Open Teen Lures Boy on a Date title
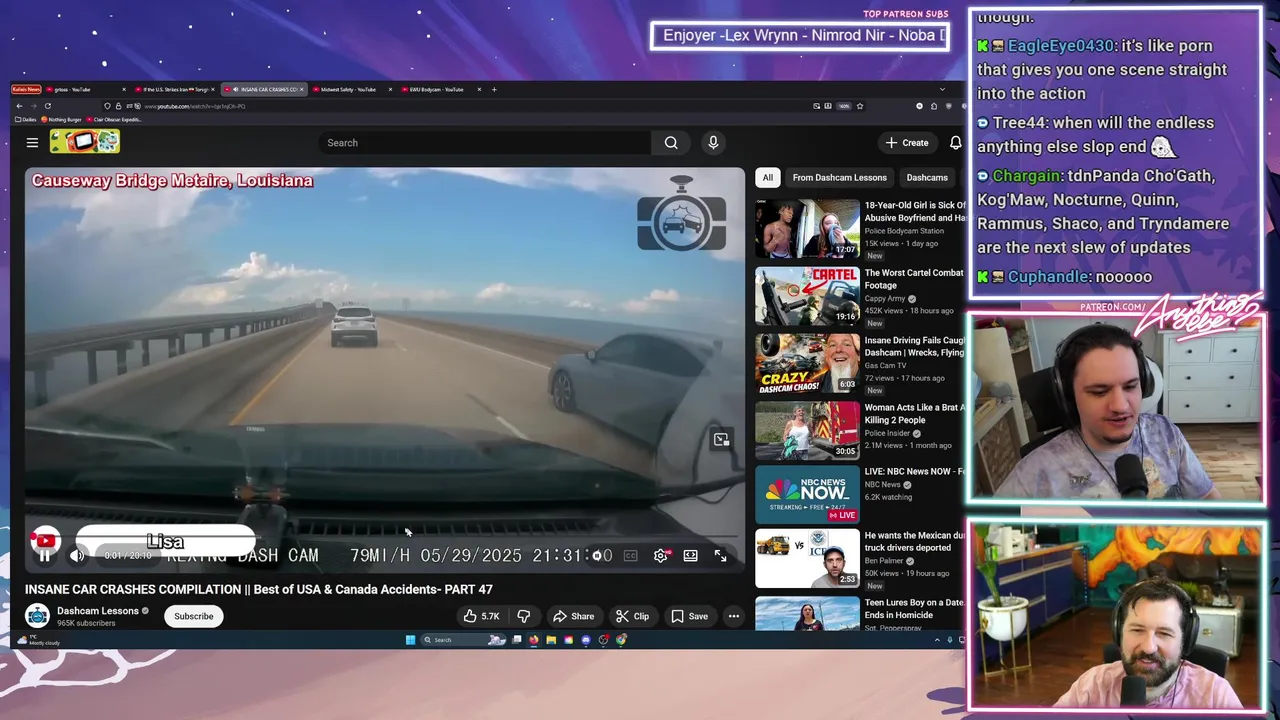This screenshot has height=720, width=1280. [915, 609]
